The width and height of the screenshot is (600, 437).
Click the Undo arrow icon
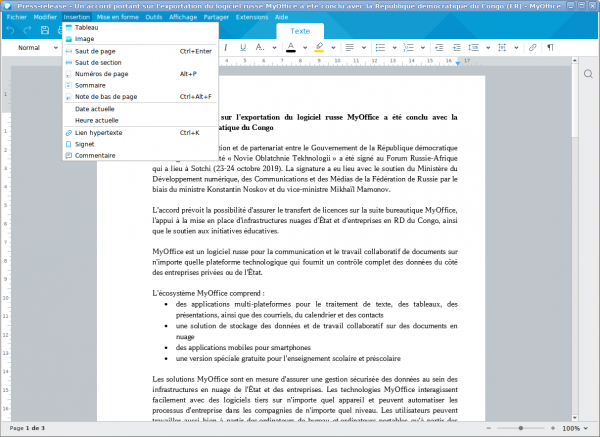pyautogui.click(x=10, y=31)
